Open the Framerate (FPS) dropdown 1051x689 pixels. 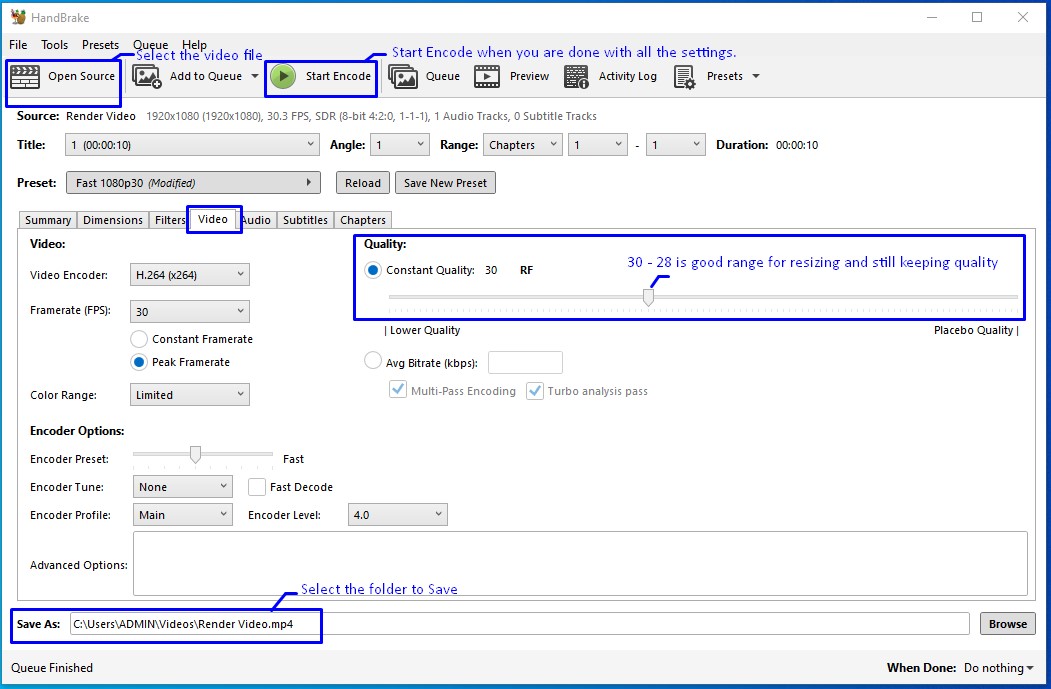coord(190,312)
